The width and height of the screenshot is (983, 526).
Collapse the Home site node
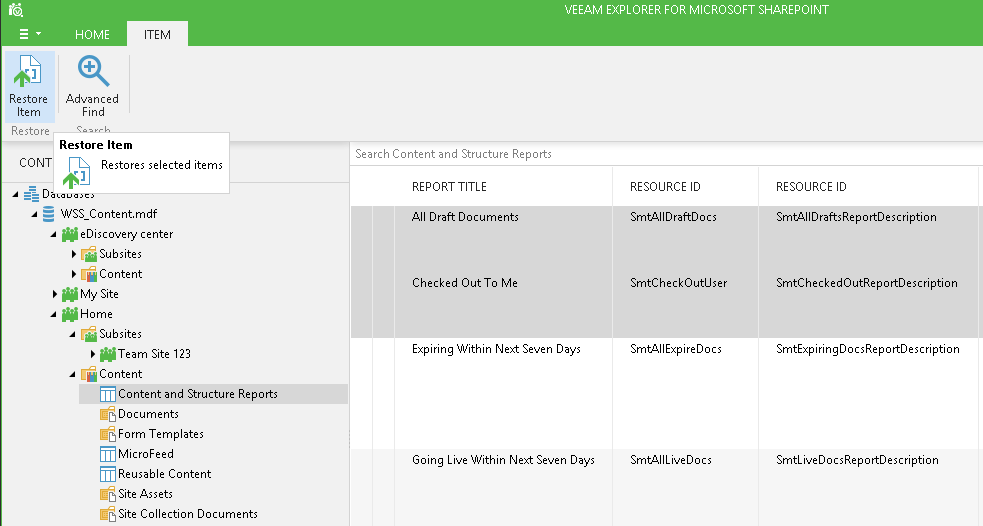click(55, 314)
